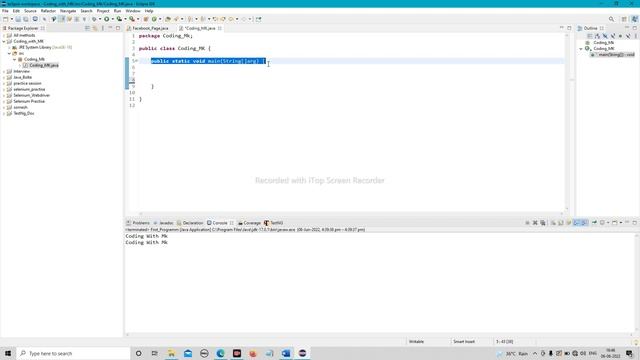Click the Open Console icon in Console toolbar
The width and height of the screenshot is (640, 360).
click(614, 223)
